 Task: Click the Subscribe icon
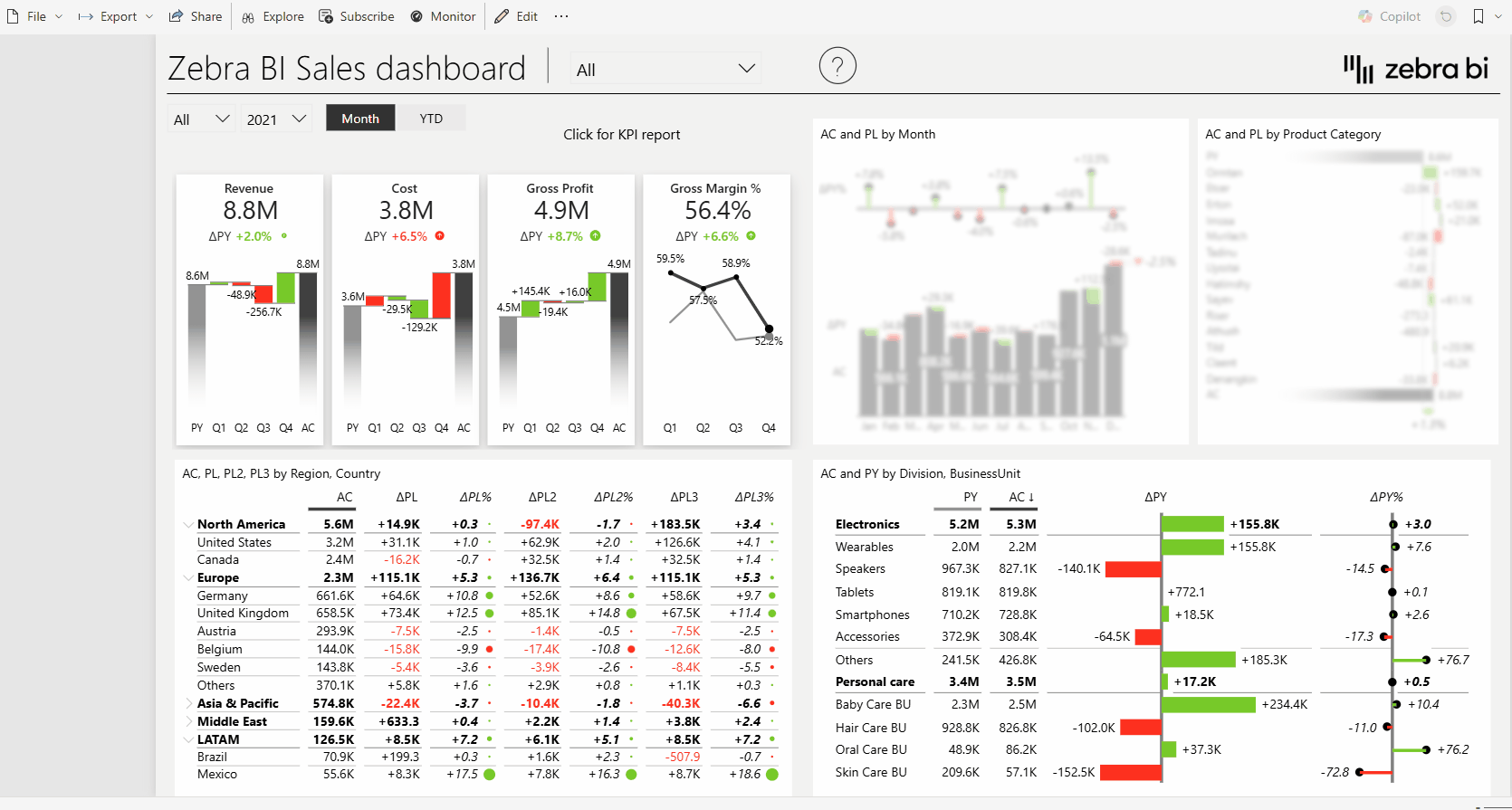(x=325, y=16)
